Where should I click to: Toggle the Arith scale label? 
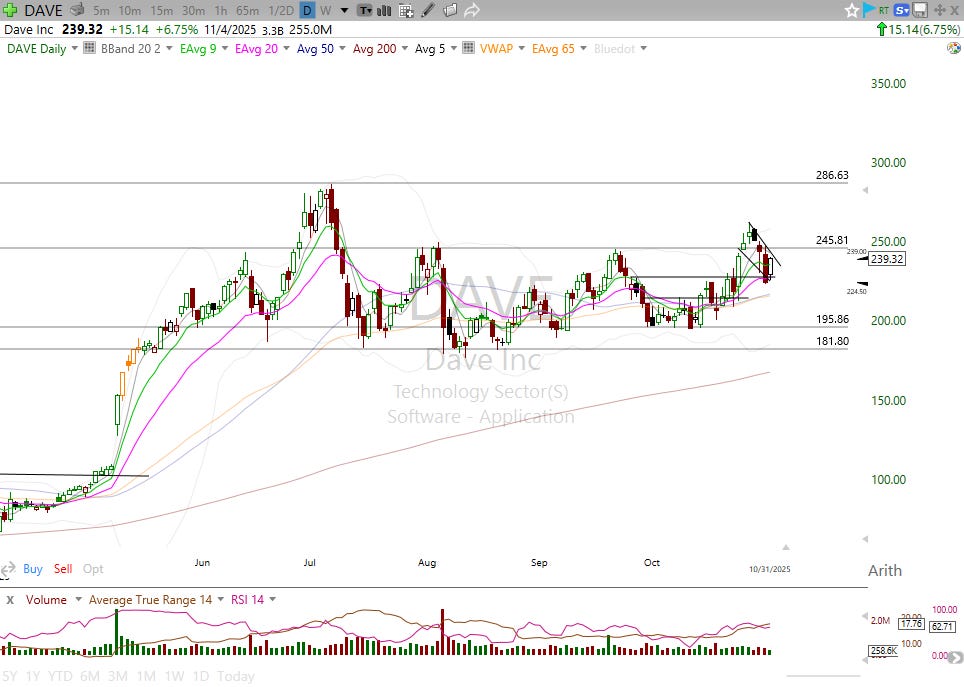885,570
